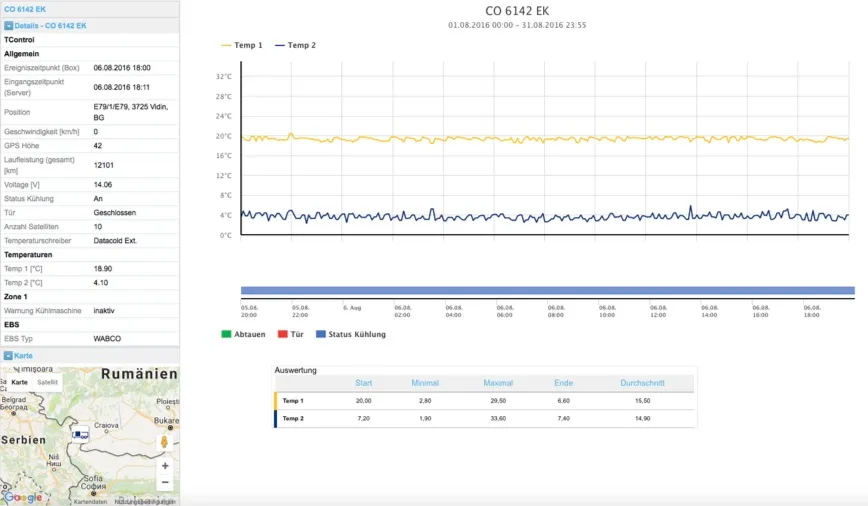868x506 pixels.
Task: Click the Eingangszeitpunkt value 06.08.2016 18:11
Action: click(121, 87)
